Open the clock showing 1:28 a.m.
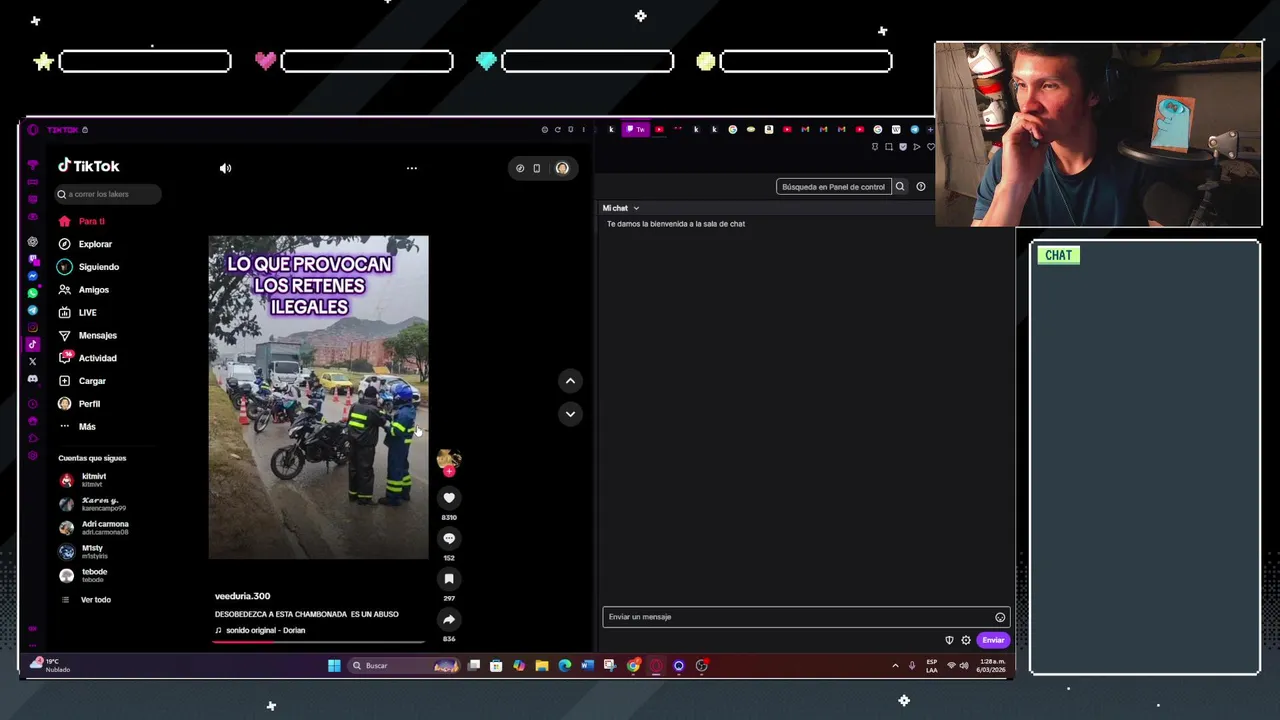 [991, 666]
